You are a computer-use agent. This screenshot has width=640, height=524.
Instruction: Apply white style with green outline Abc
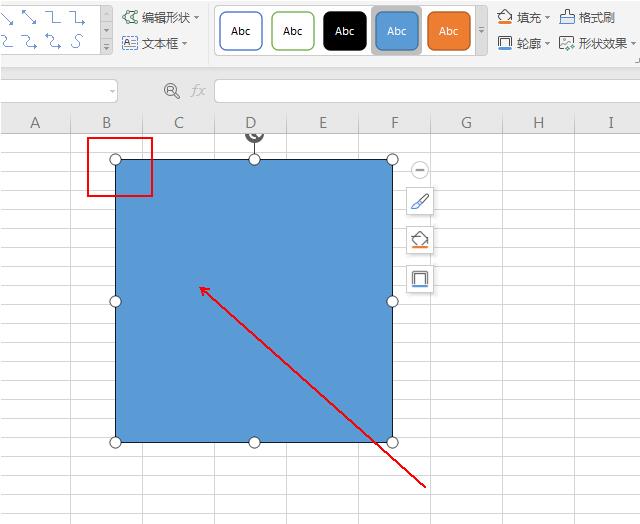[x=293, y=31]
